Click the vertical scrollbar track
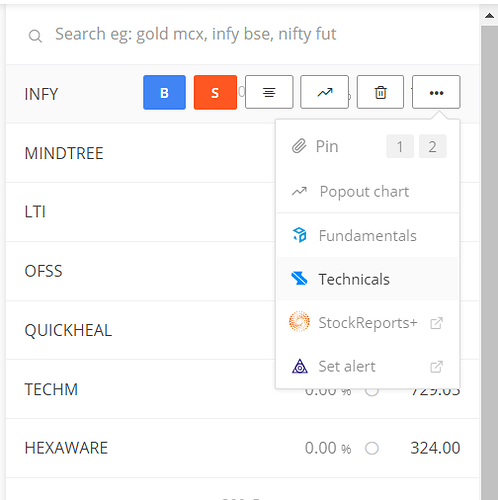This screenshot has width=498, height=500. click(x=489, y=263)
